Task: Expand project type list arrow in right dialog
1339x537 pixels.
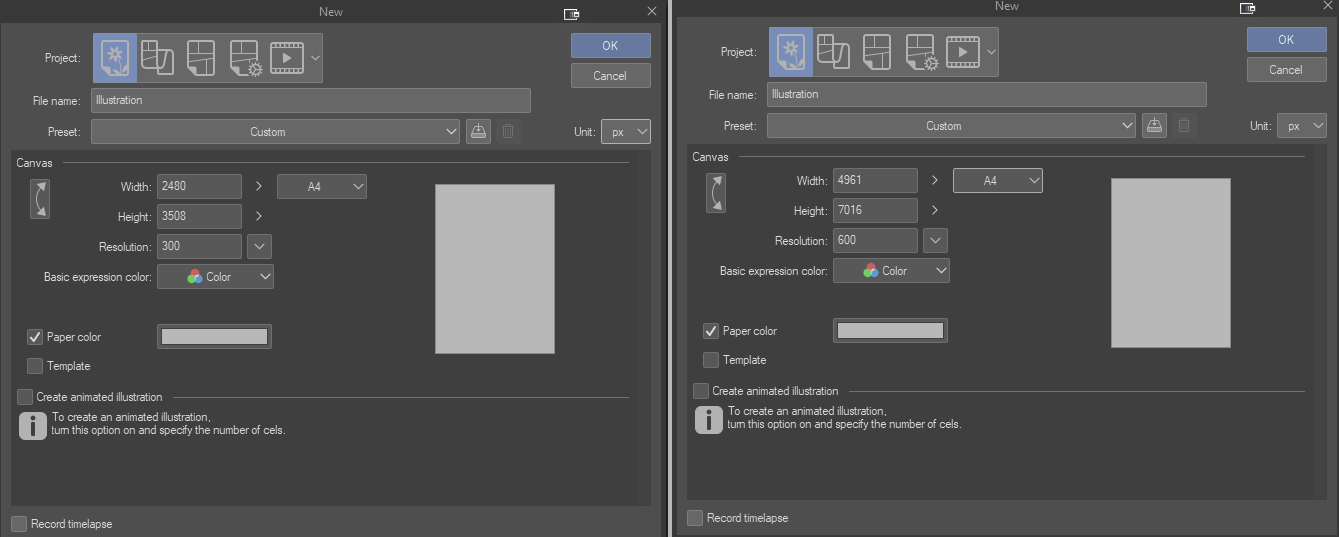Action: [991, 52]
